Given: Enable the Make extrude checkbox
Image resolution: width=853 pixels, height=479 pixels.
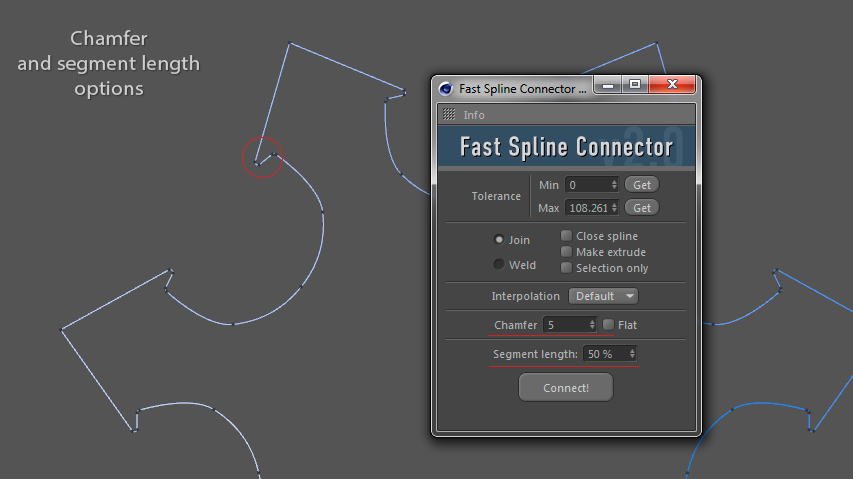Looking at the screenshot, I should (x=566, y=252).
